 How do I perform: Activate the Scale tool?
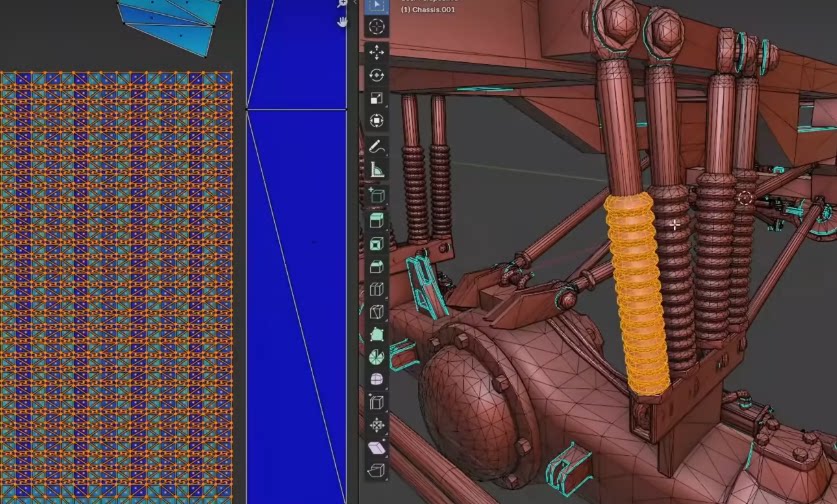pyautogui.click(x=376, y=98)
